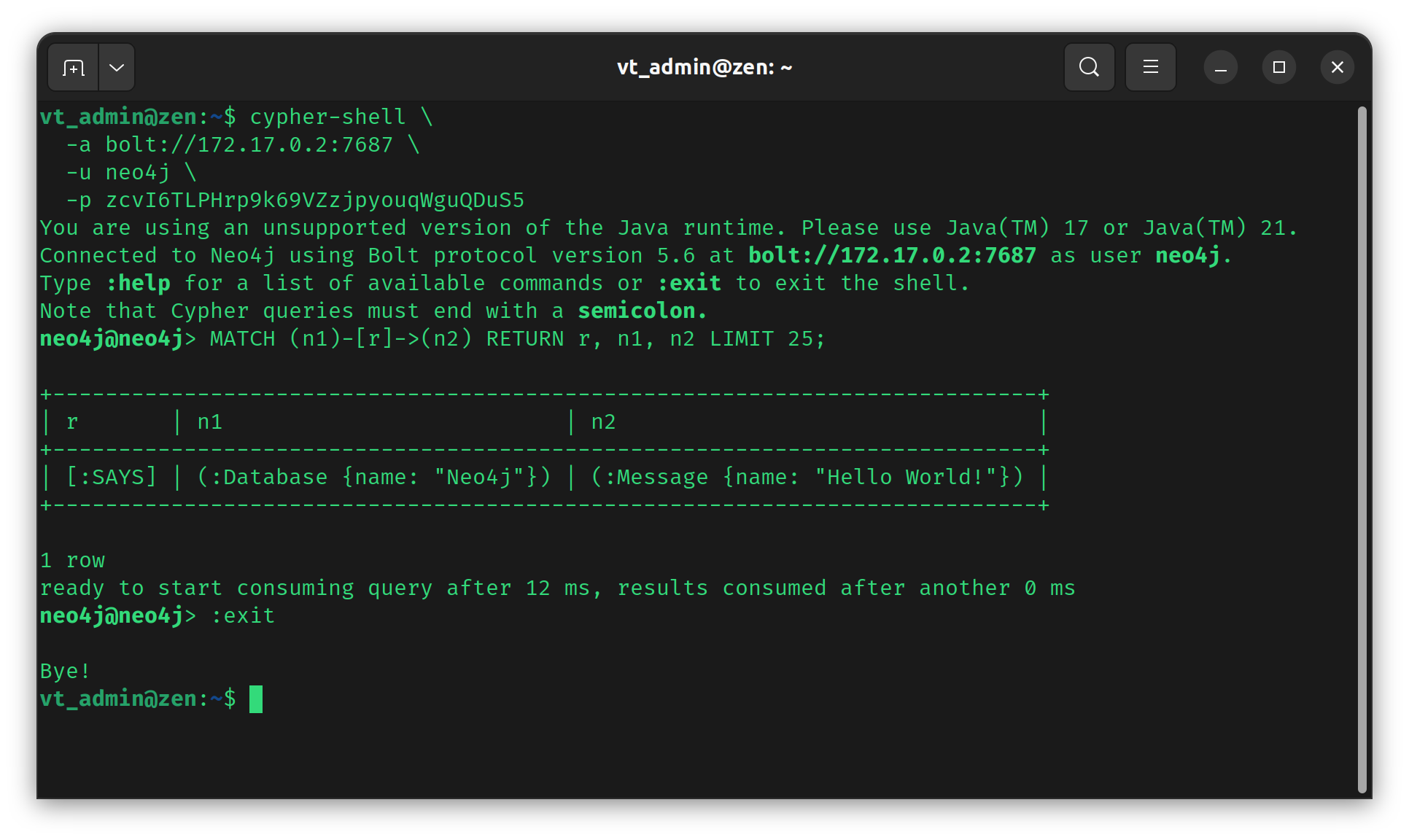Click the bold :exit keyword in help line
The width and height of the screenshot is (1409, 840).
tap(689, 283)
